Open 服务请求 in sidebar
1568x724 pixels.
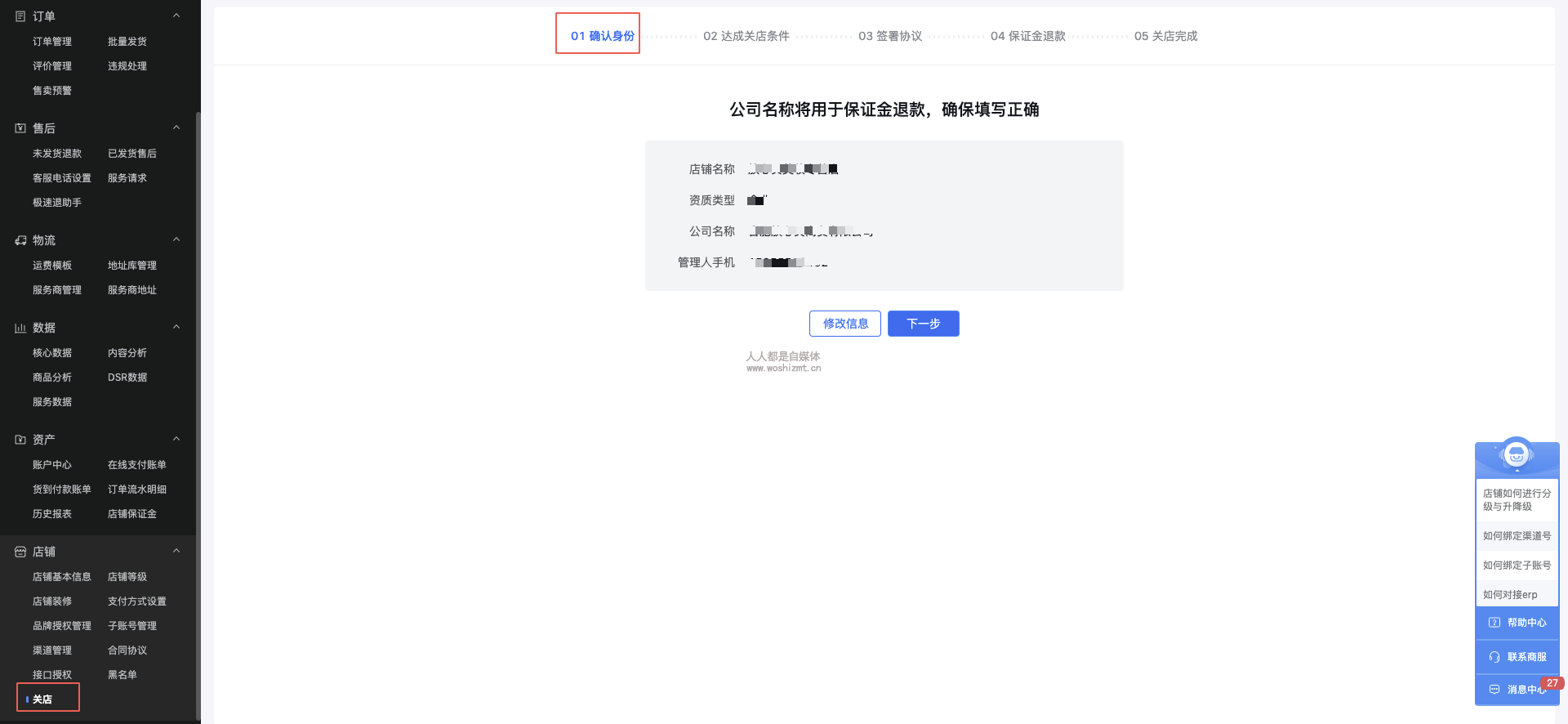(127, 178)
